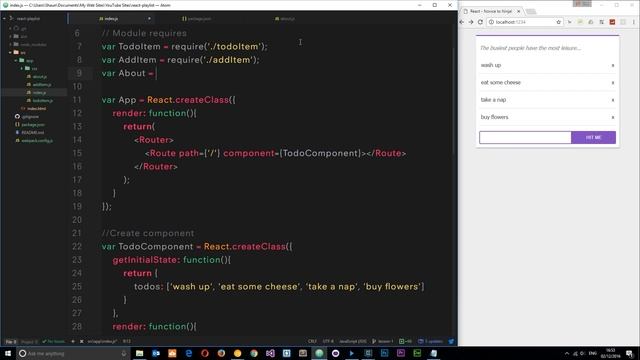The height and width of the screenshot is (360, 640).
Task: Collapse the app folder
Action: pos(16,60)
